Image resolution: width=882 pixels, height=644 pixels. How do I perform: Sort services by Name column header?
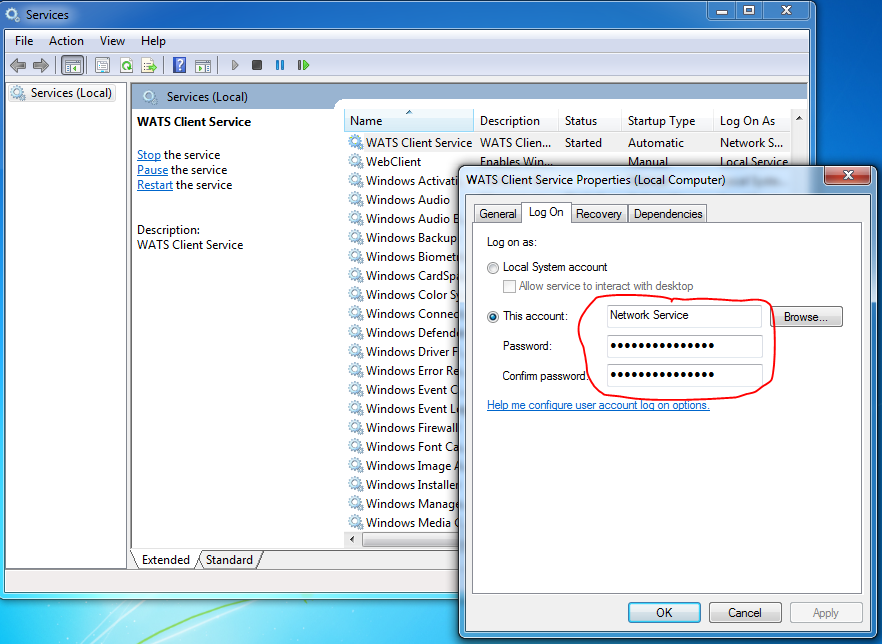click(366, 121)
